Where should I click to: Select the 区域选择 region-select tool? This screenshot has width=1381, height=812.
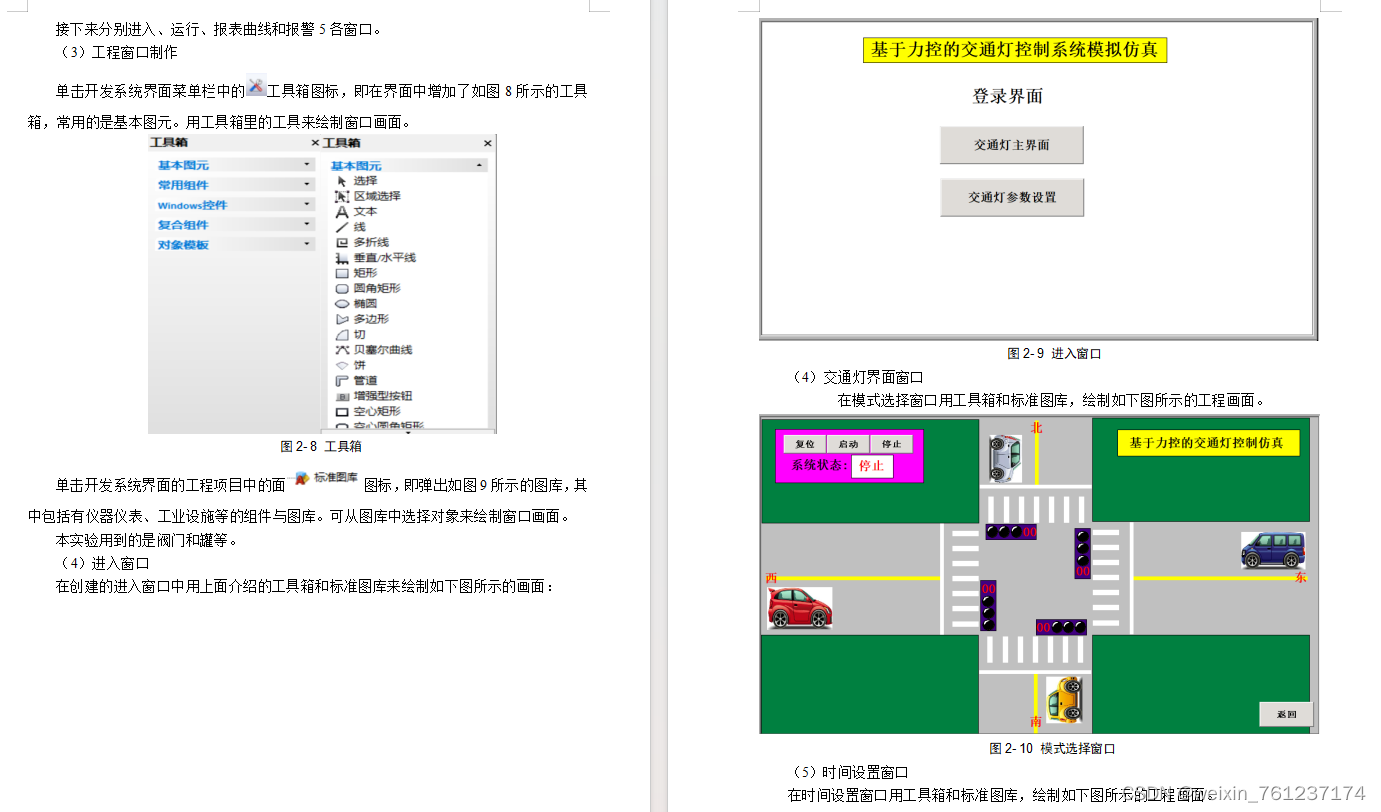(x=367, y=196)
